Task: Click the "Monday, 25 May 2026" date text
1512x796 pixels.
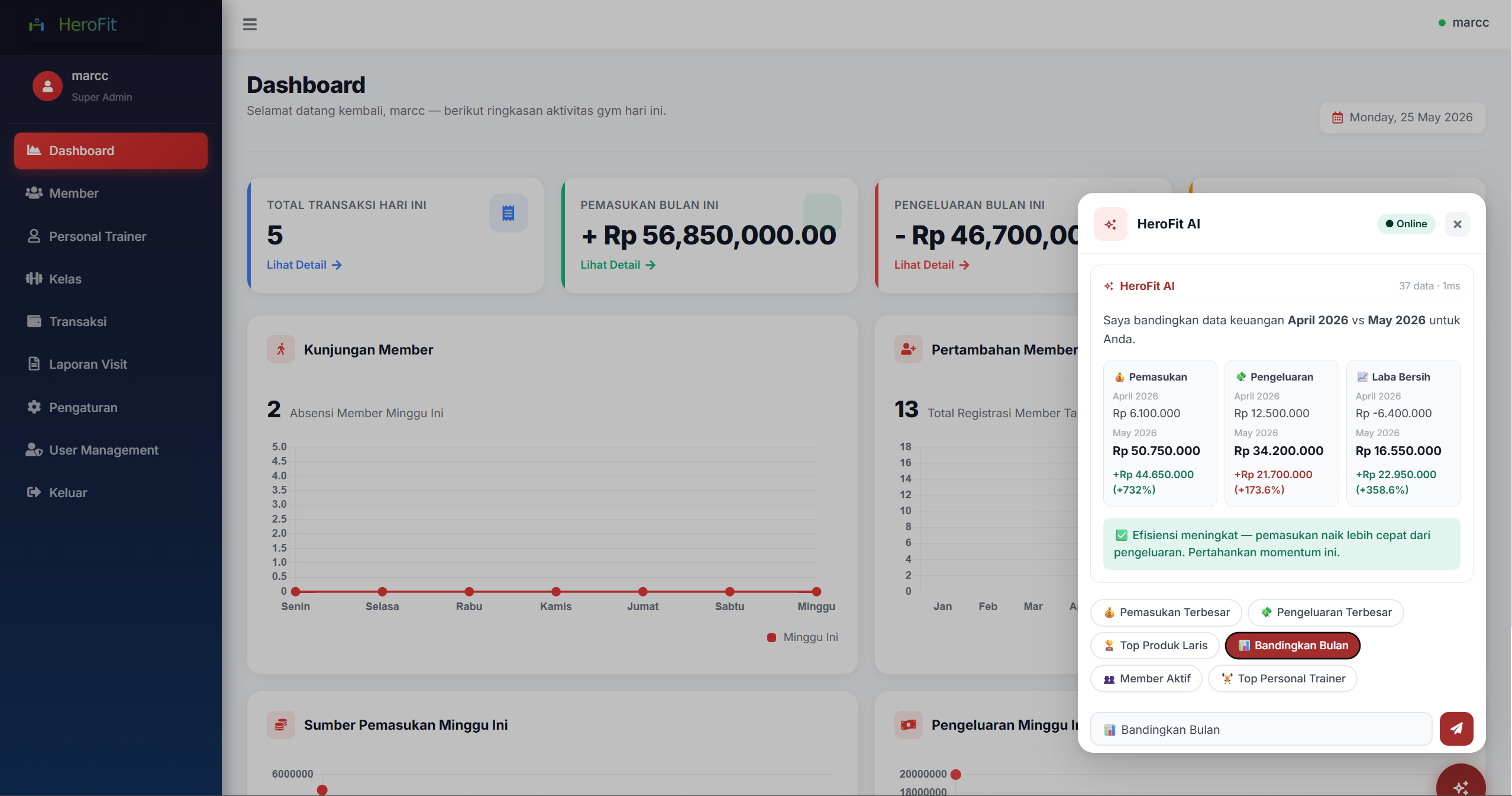Action: (x=1411, y=118)
